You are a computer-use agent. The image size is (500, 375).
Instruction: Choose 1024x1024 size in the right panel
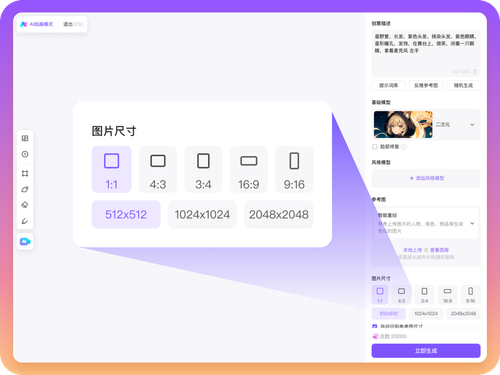pos(426,314)
